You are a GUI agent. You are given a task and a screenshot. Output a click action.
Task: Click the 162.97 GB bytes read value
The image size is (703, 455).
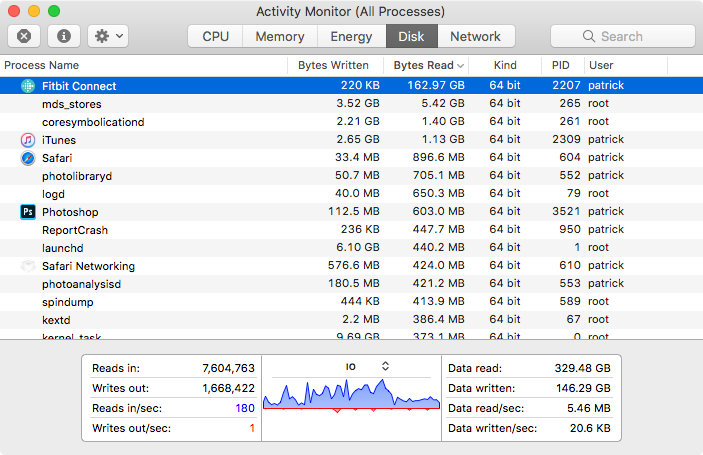click(436, 85)
